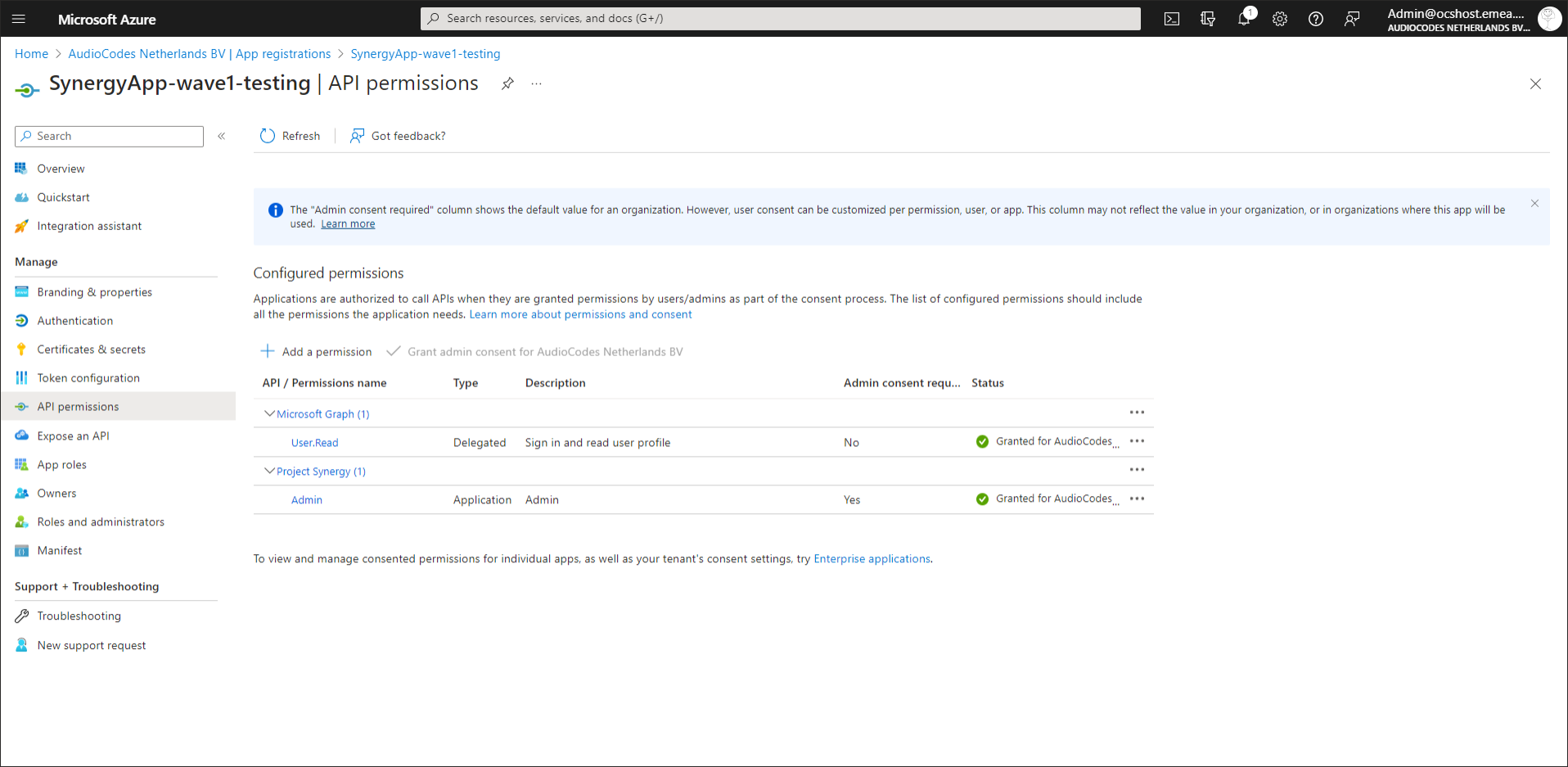Screen dimensions: 1568x767
Task: Click 'Sign in and read user profile' description
Action: pyautogui.click(x=597, y=443)
